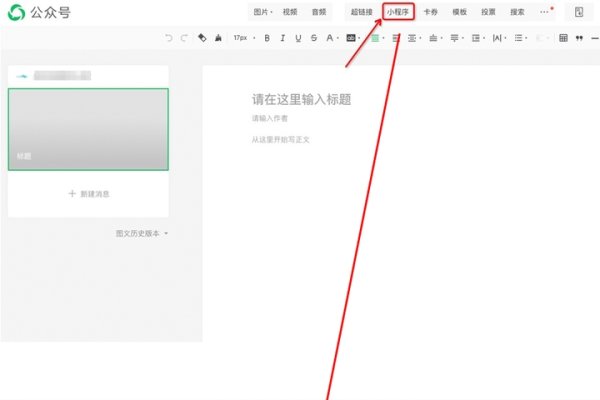Screen dimensions: 600x400
Task: Add a new message with 新建消息
Action: coord(89,194)
